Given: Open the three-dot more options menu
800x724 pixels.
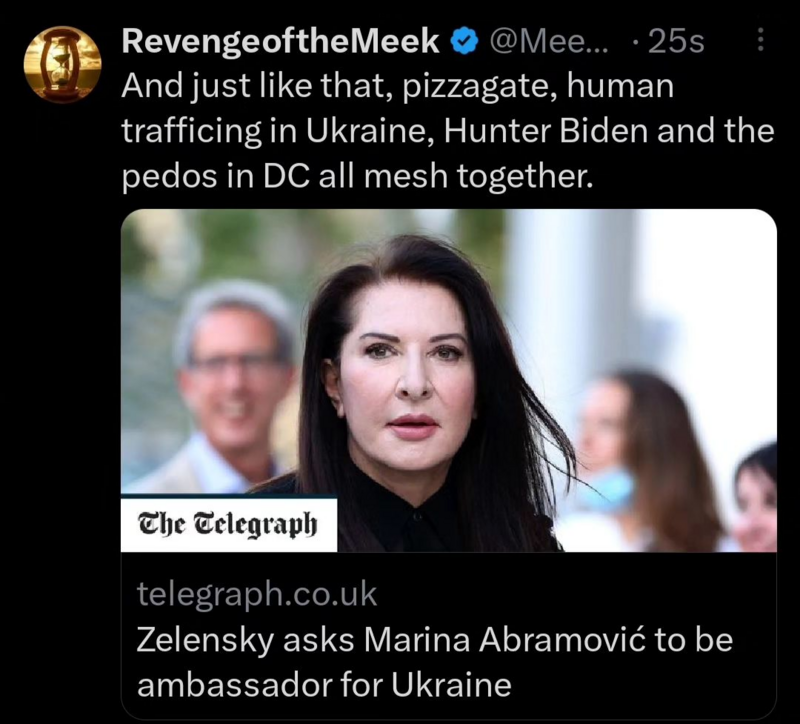Looking at the screenshot, I should coord(758,41).
